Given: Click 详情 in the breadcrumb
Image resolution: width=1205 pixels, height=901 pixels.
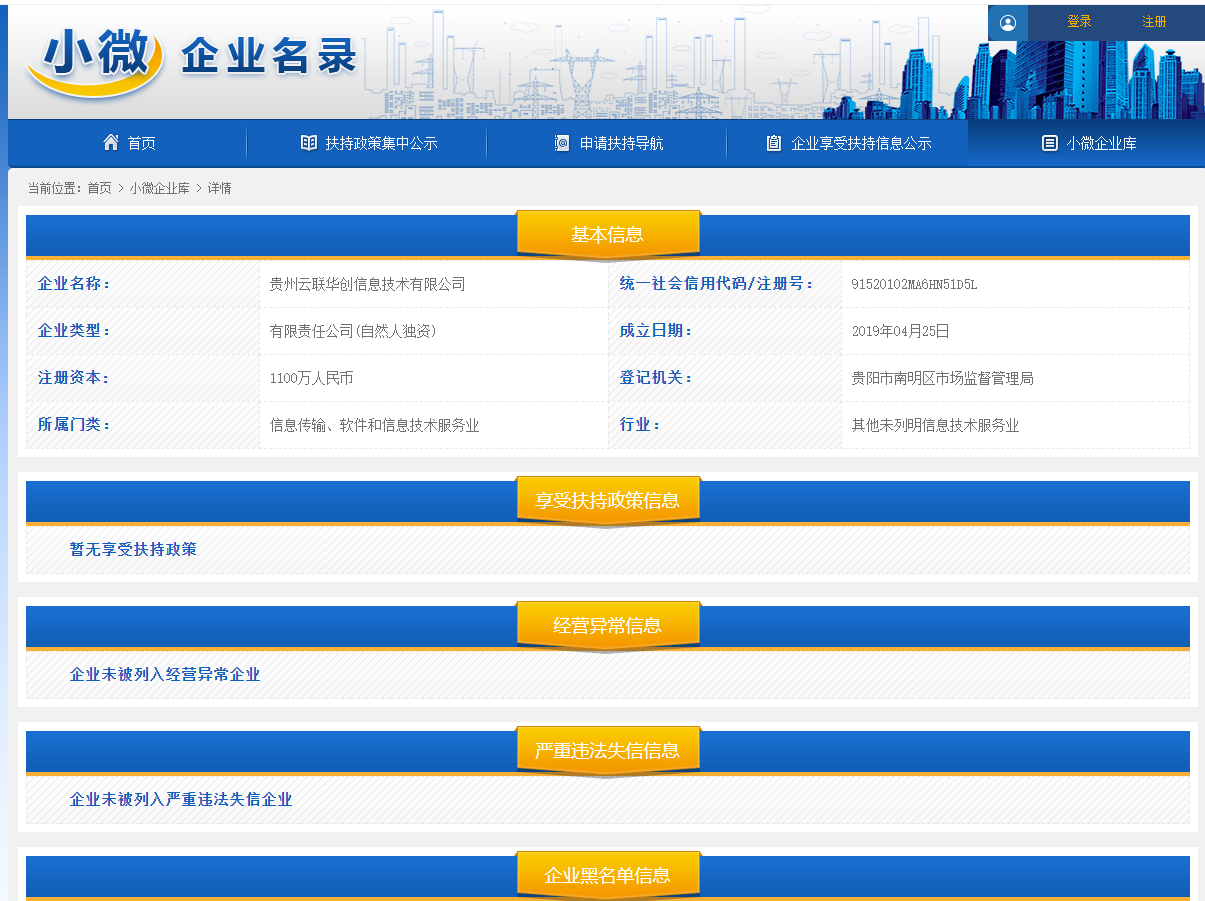Looking at the screenshot, I should [220, 188].
